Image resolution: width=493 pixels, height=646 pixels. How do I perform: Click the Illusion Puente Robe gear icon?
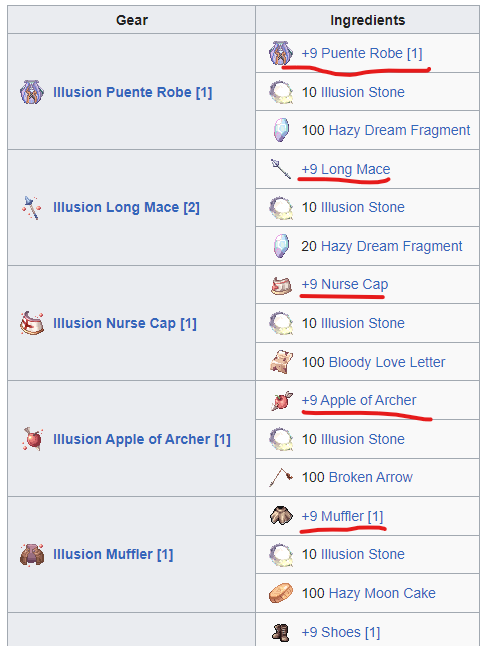[32, 92]
